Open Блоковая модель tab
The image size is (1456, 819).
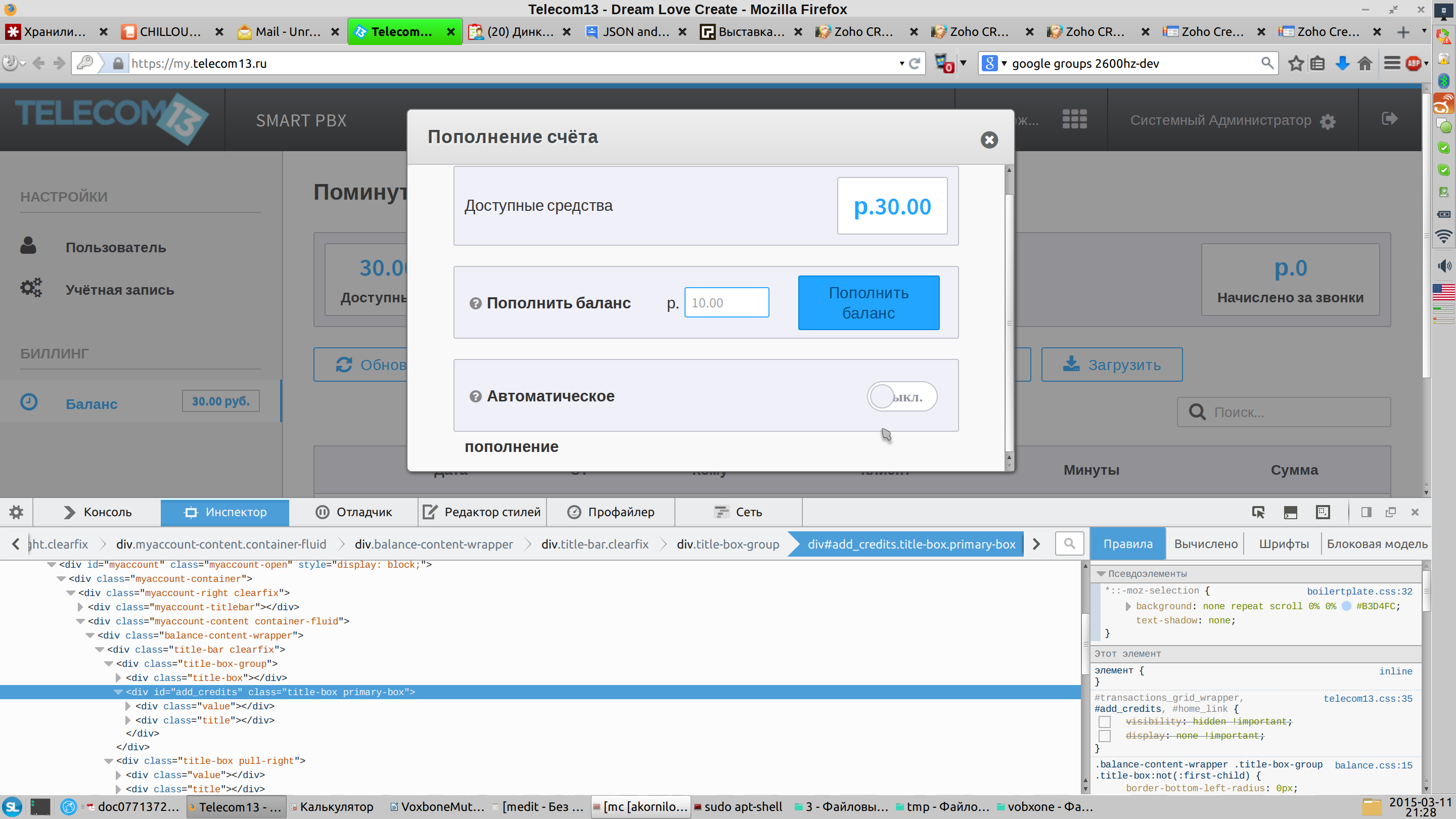[1376, 544]
